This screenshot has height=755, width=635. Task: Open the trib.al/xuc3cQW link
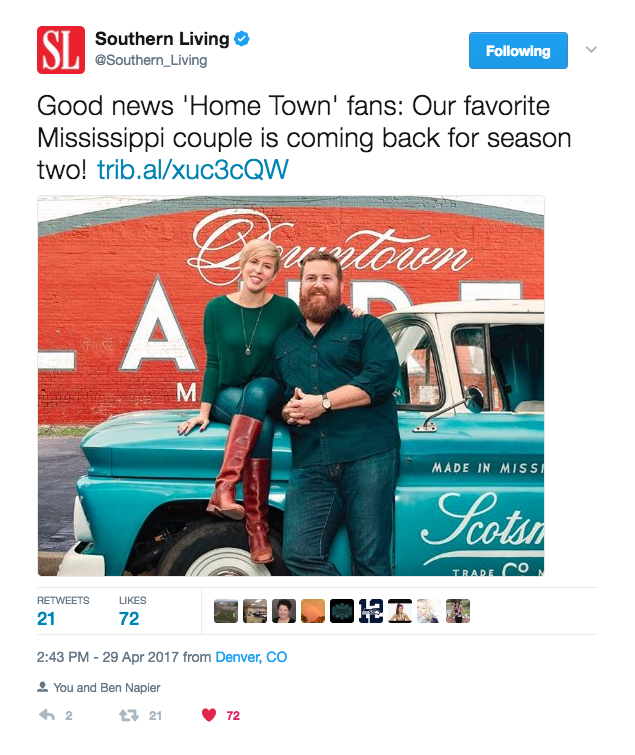(193, 169)
